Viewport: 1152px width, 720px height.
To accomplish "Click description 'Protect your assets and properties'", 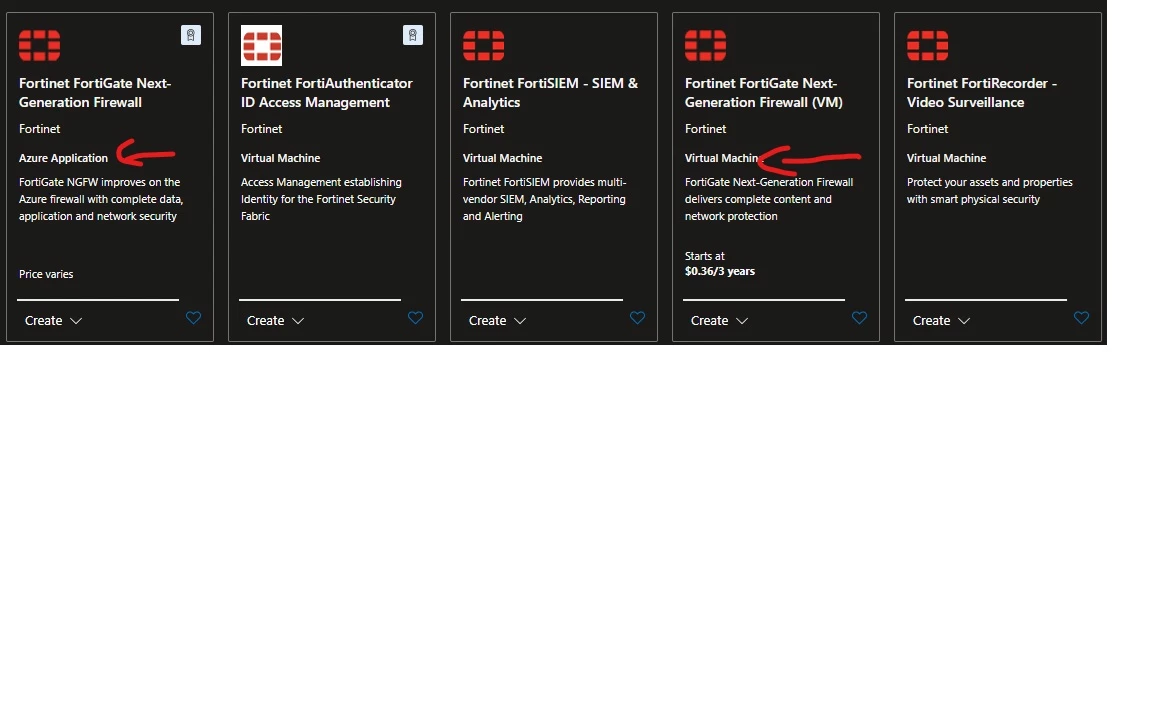I will 990,190.
